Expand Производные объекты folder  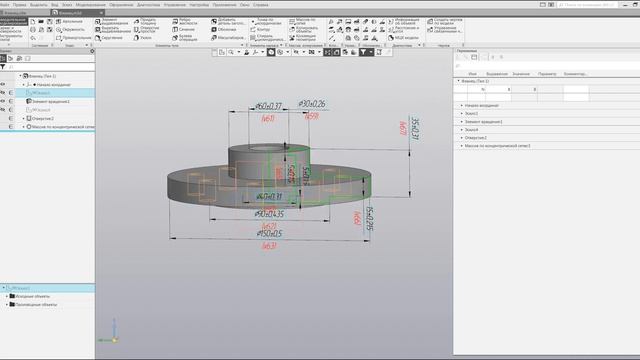click(x=7, y=304)
